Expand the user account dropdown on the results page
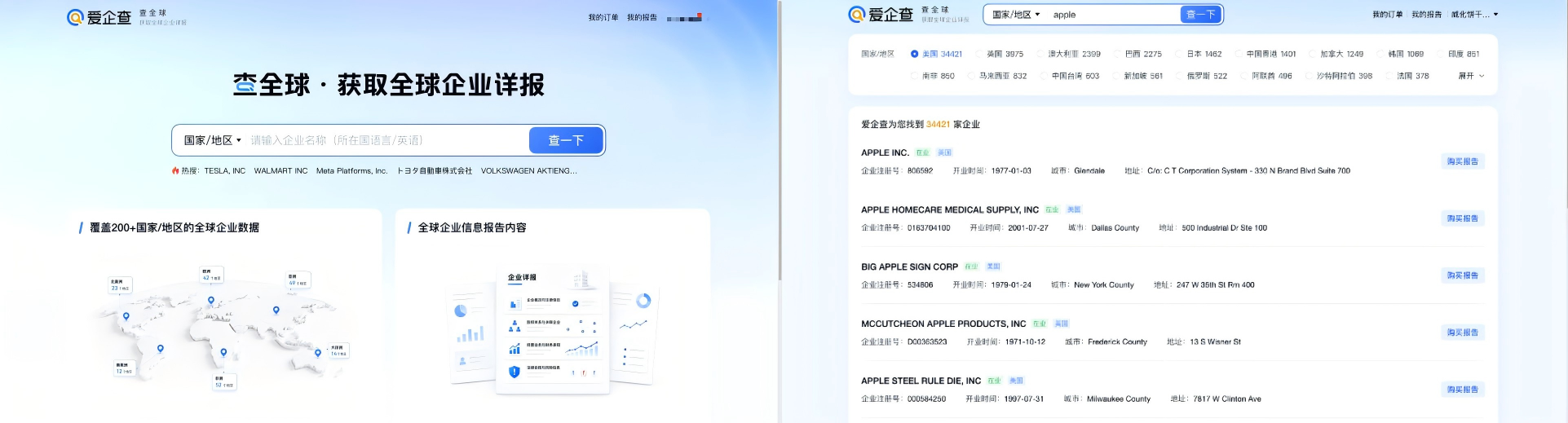 point(1475,15)
